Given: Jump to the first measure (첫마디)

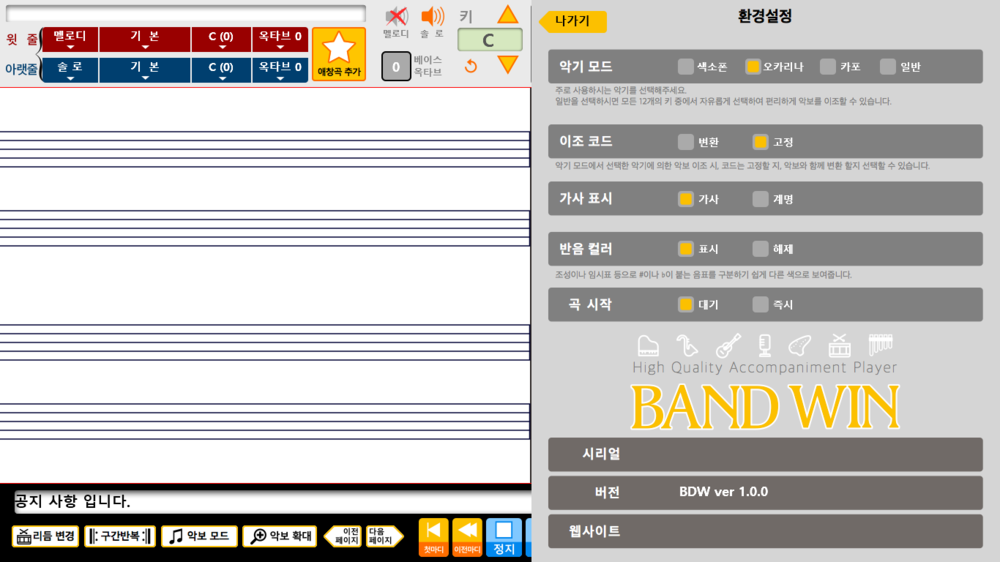Looking at the screenshot, I should 433,535.
